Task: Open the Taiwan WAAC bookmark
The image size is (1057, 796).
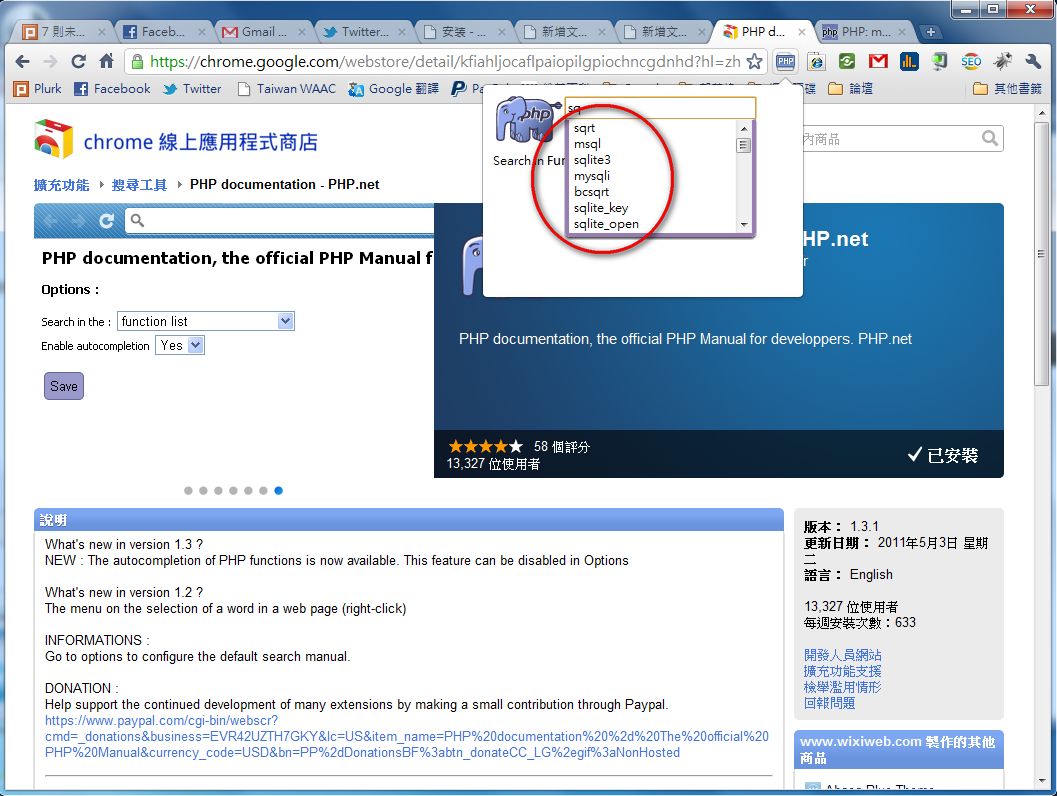Action: point(286,89)
